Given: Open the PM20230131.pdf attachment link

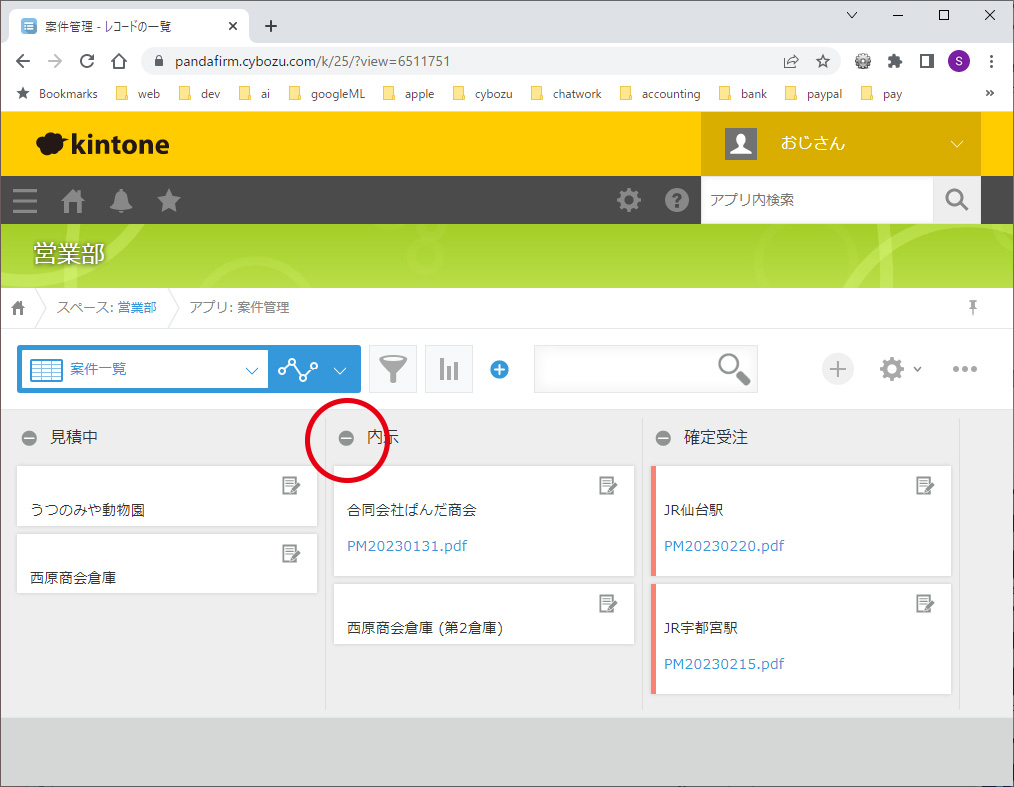Looking at the screenshot, I should coord(407,546).
